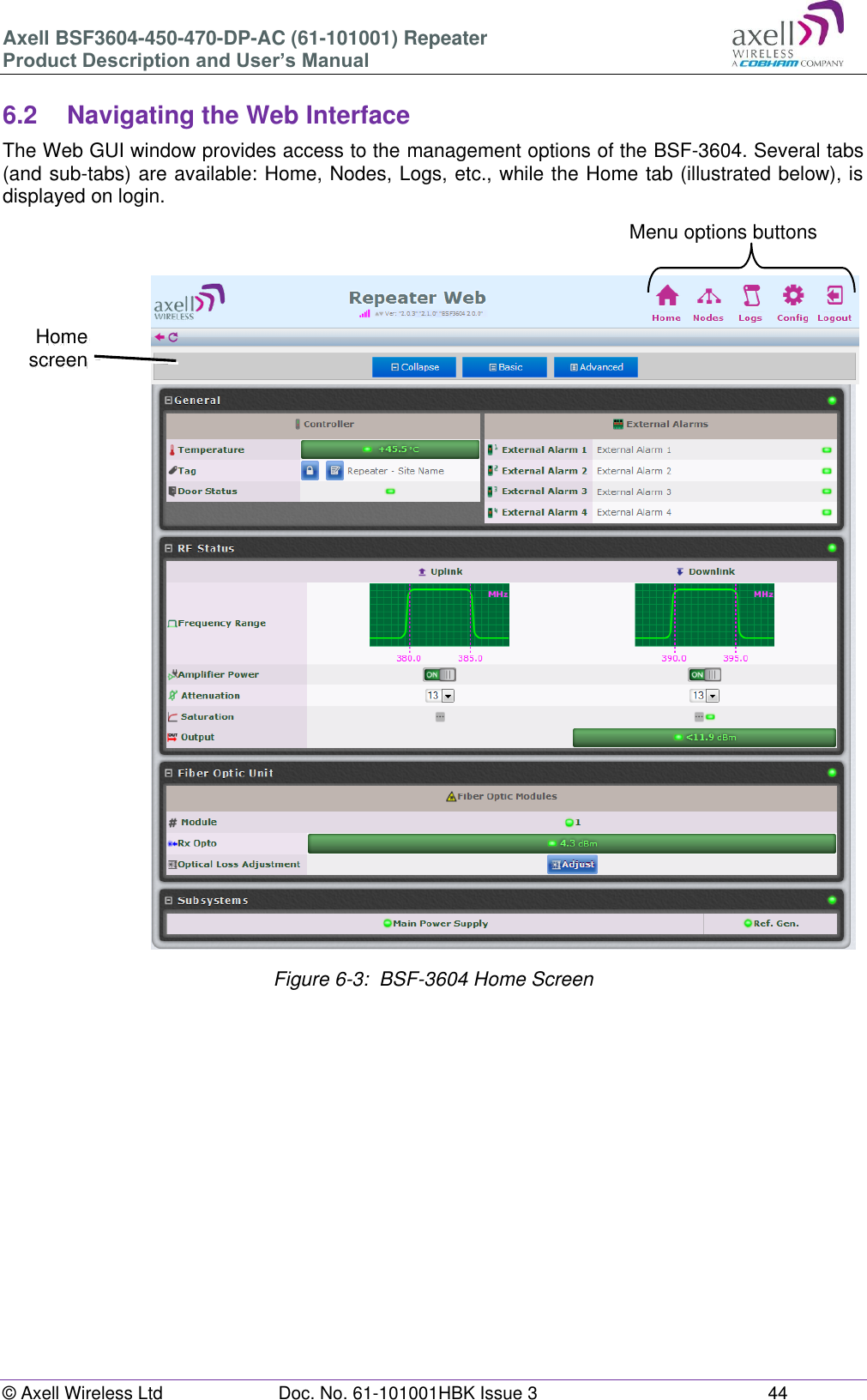
Task: Click the External Alarm 3 icon
Action: point(492,492)
